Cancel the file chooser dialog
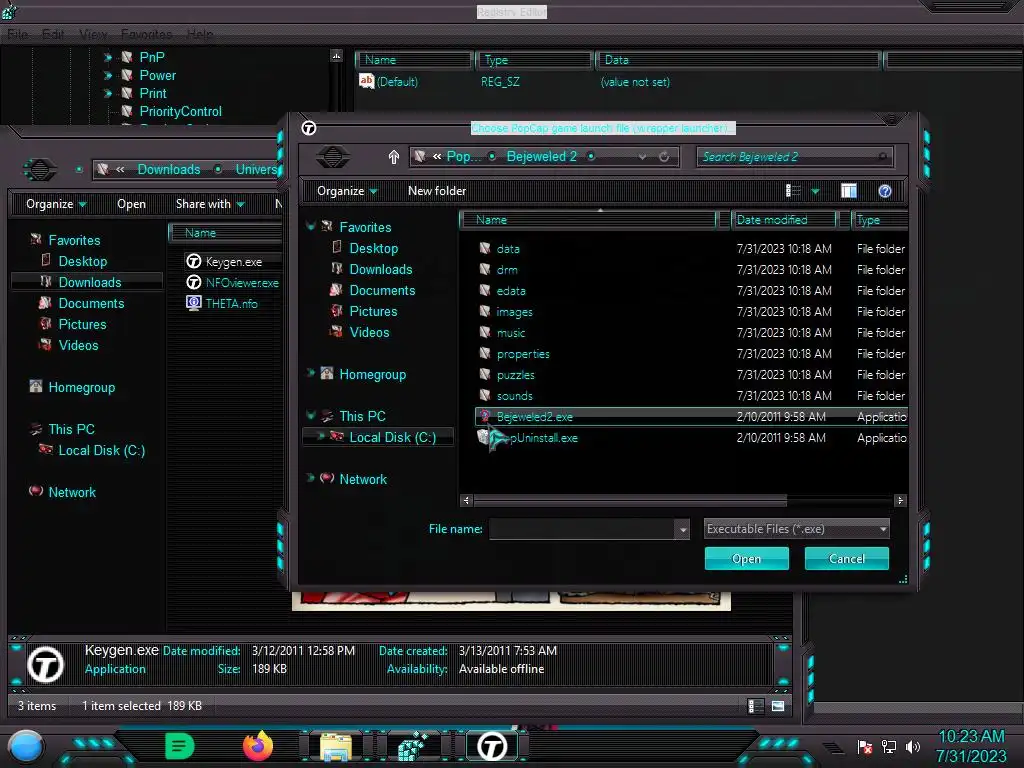Viewport: 1024px width, 768px height. coord(846,558)
